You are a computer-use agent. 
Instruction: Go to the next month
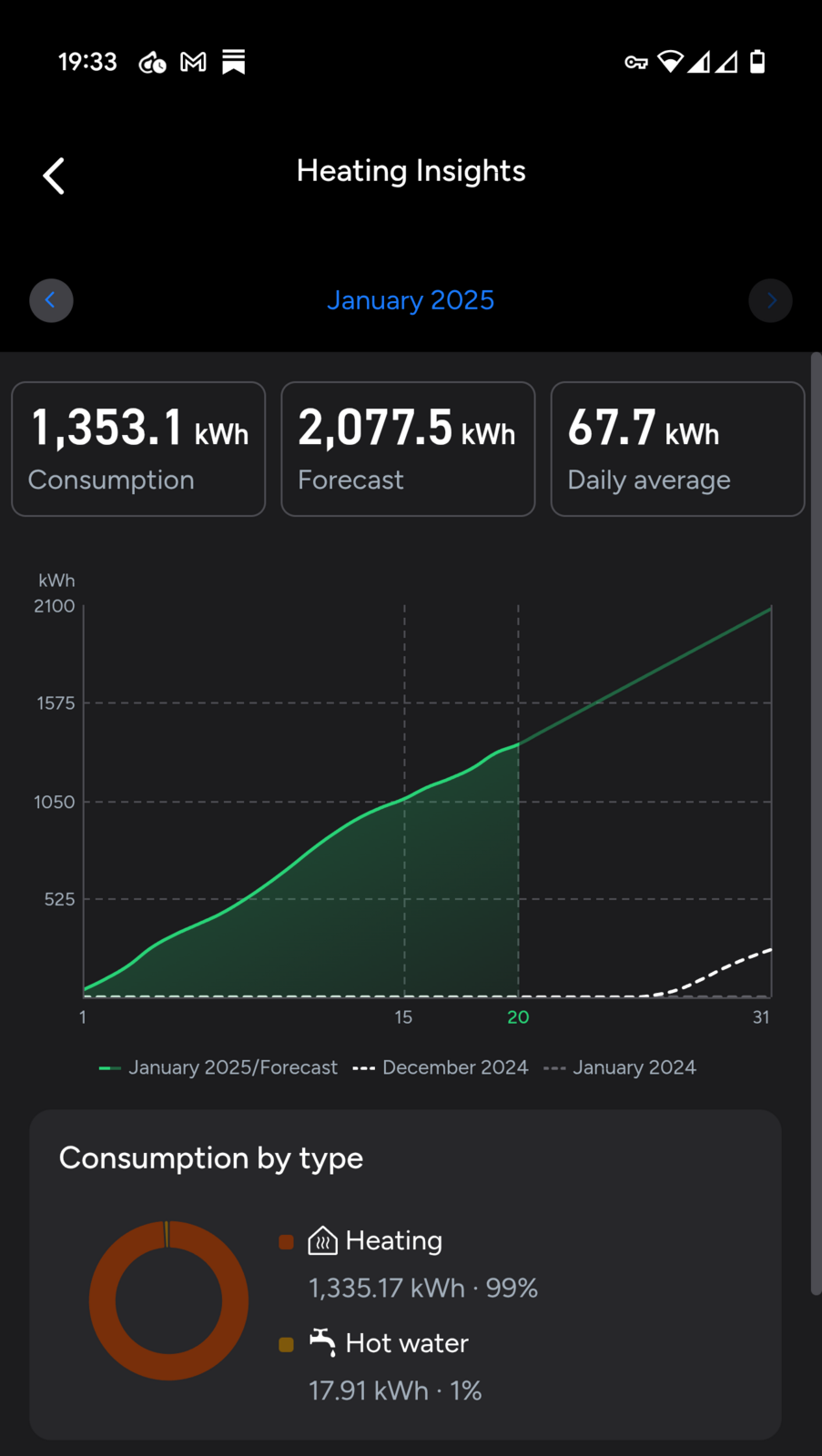[770, 300]
